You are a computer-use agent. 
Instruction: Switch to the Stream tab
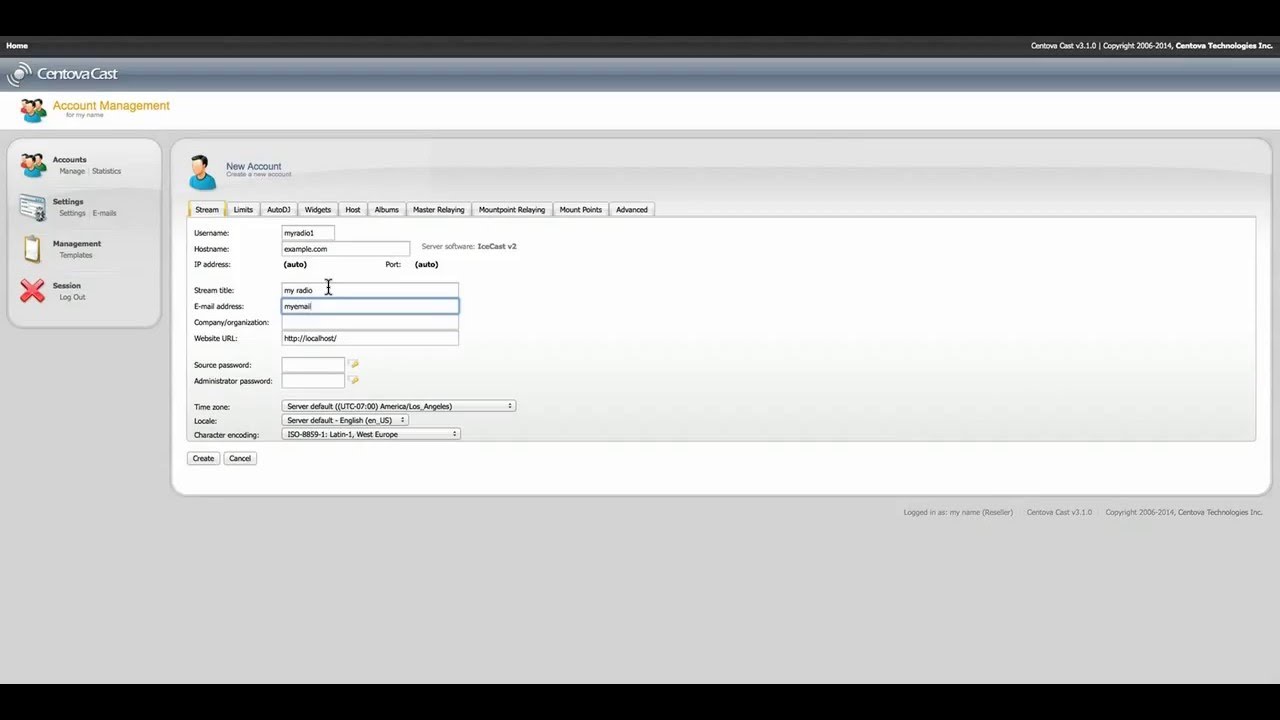pyautogui.click(x=207, y=210)
